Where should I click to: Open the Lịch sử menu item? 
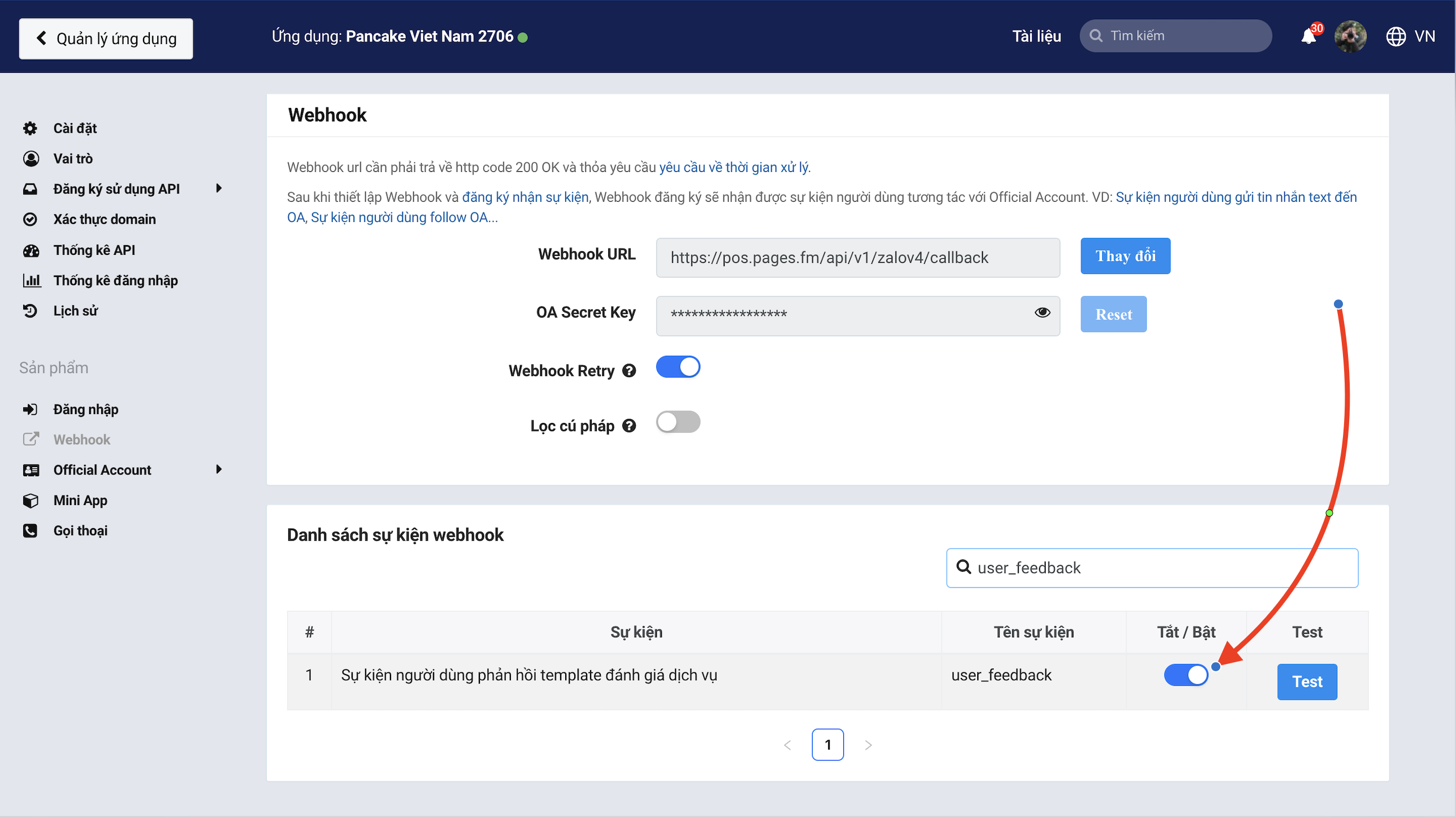tap(75, 311)
